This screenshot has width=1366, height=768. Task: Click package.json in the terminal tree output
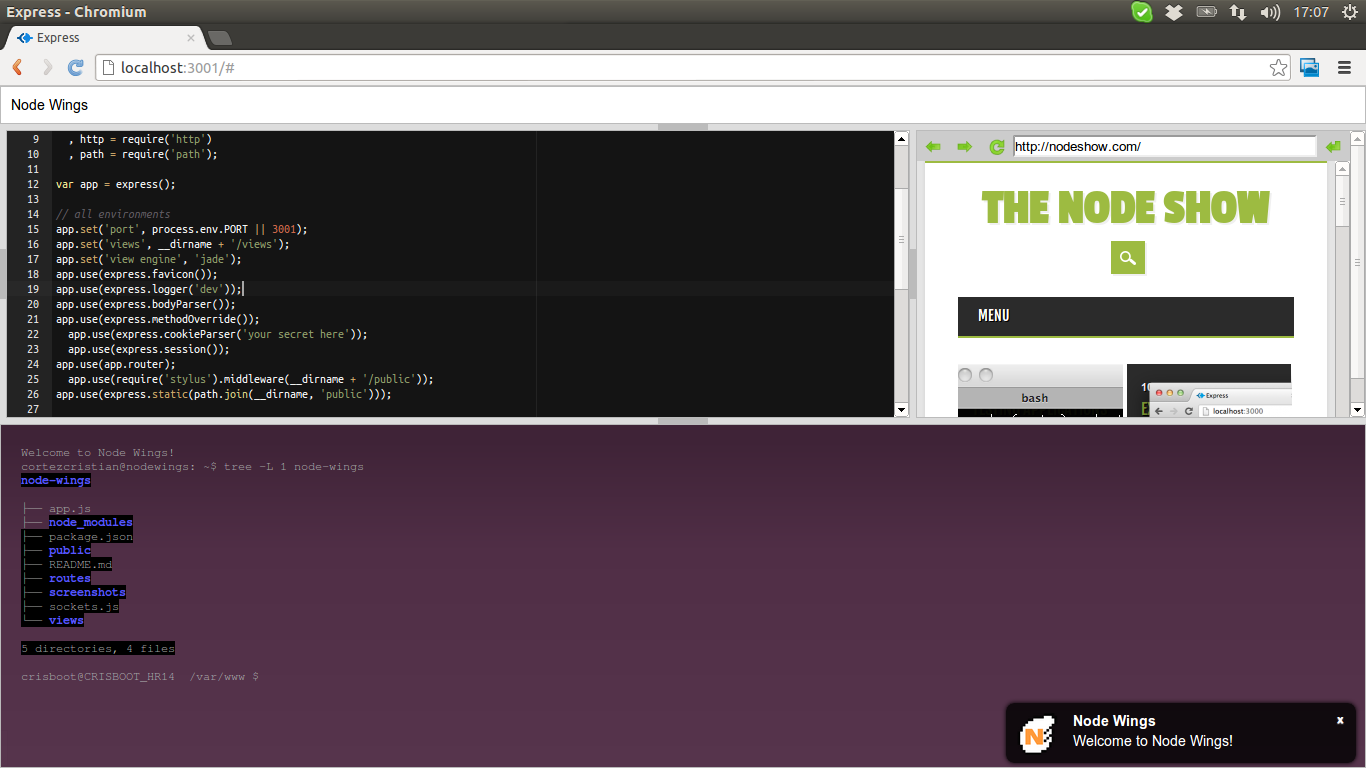click(x=90, y=537)
